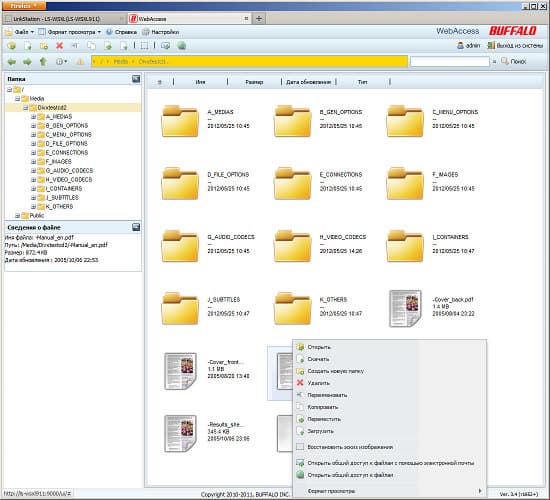The height and width of the screenshot is (500, 550).
Task: Collapse the Папка panel with its header icon
Action: (x=136, y=79)
